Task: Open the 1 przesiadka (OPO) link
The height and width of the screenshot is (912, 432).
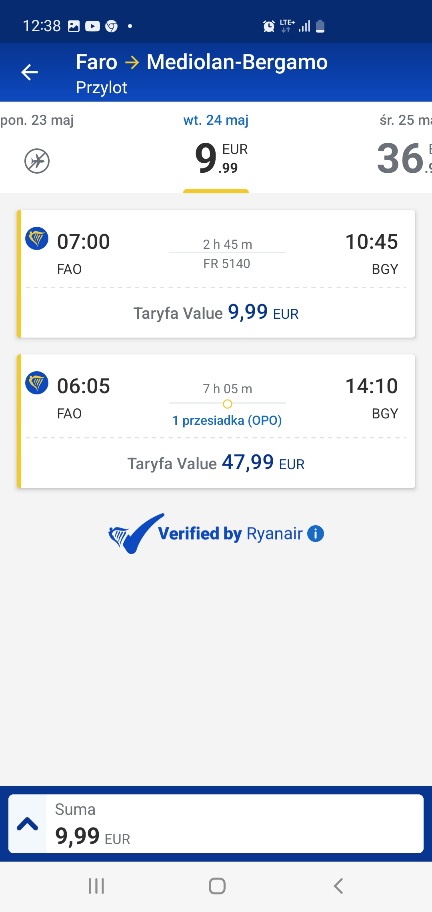Action: click(x=227, y=421)
